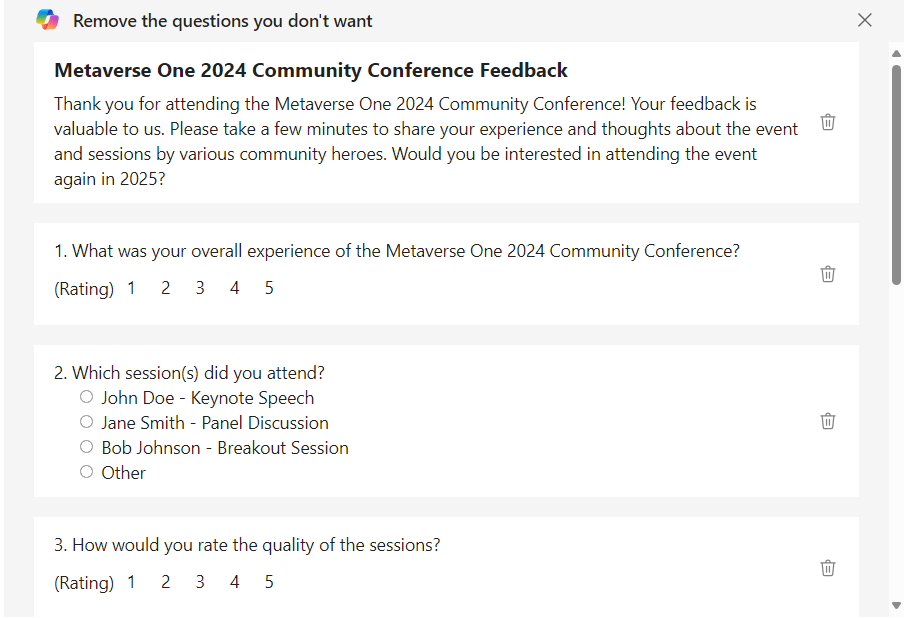Select the John Doe - Keynote Speech option

87,397
